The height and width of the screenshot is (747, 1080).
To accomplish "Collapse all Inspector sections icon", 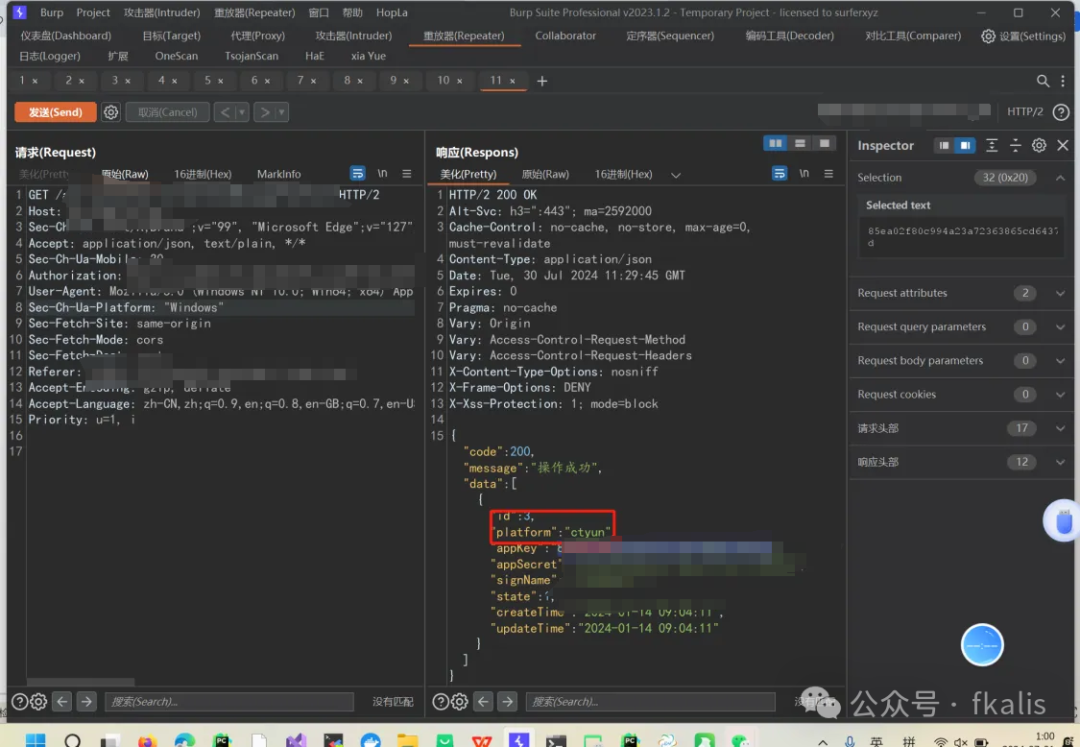I will (1015, 145).
